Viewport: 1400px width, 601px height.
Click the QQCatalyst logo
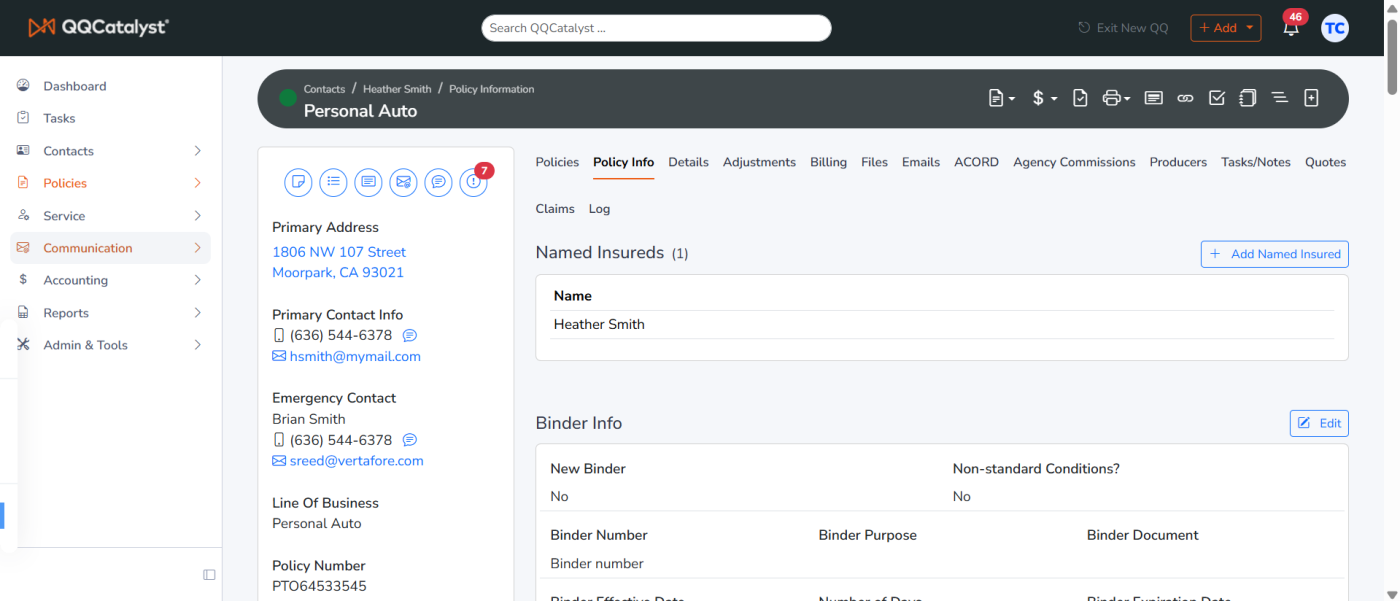tap(98, 27)
